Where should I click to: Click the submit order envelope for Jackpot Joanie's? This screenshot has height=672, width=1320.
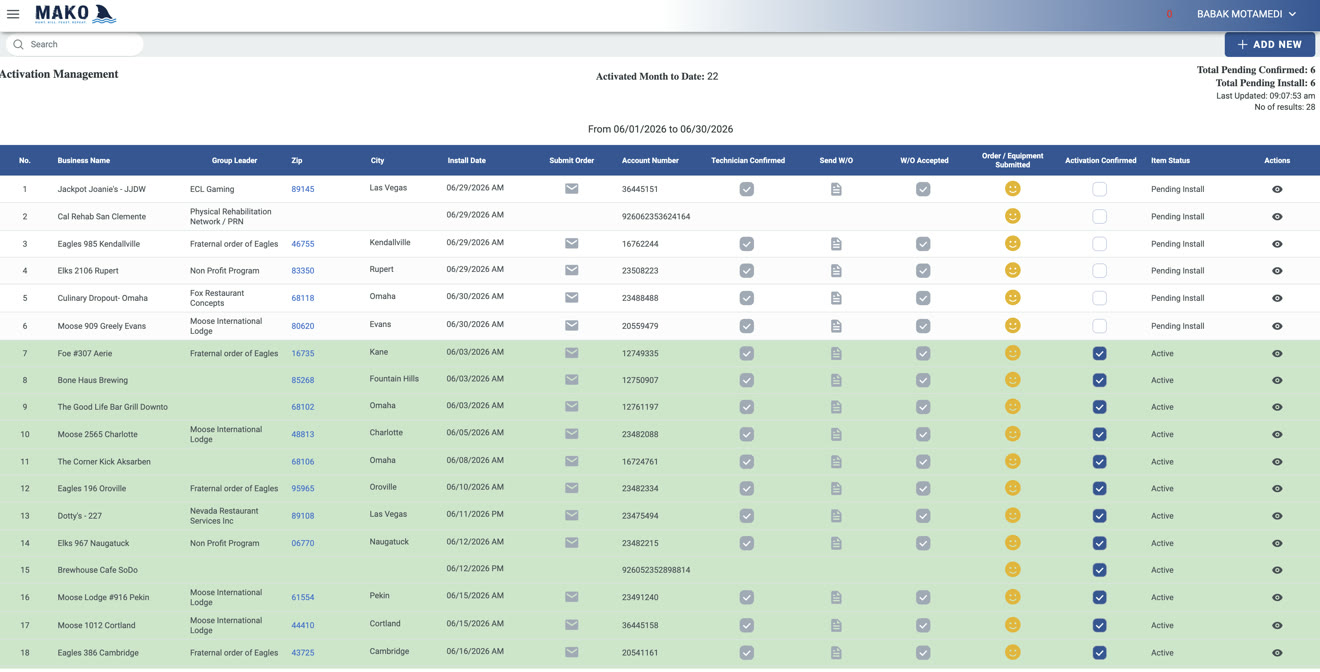point(572,188)
